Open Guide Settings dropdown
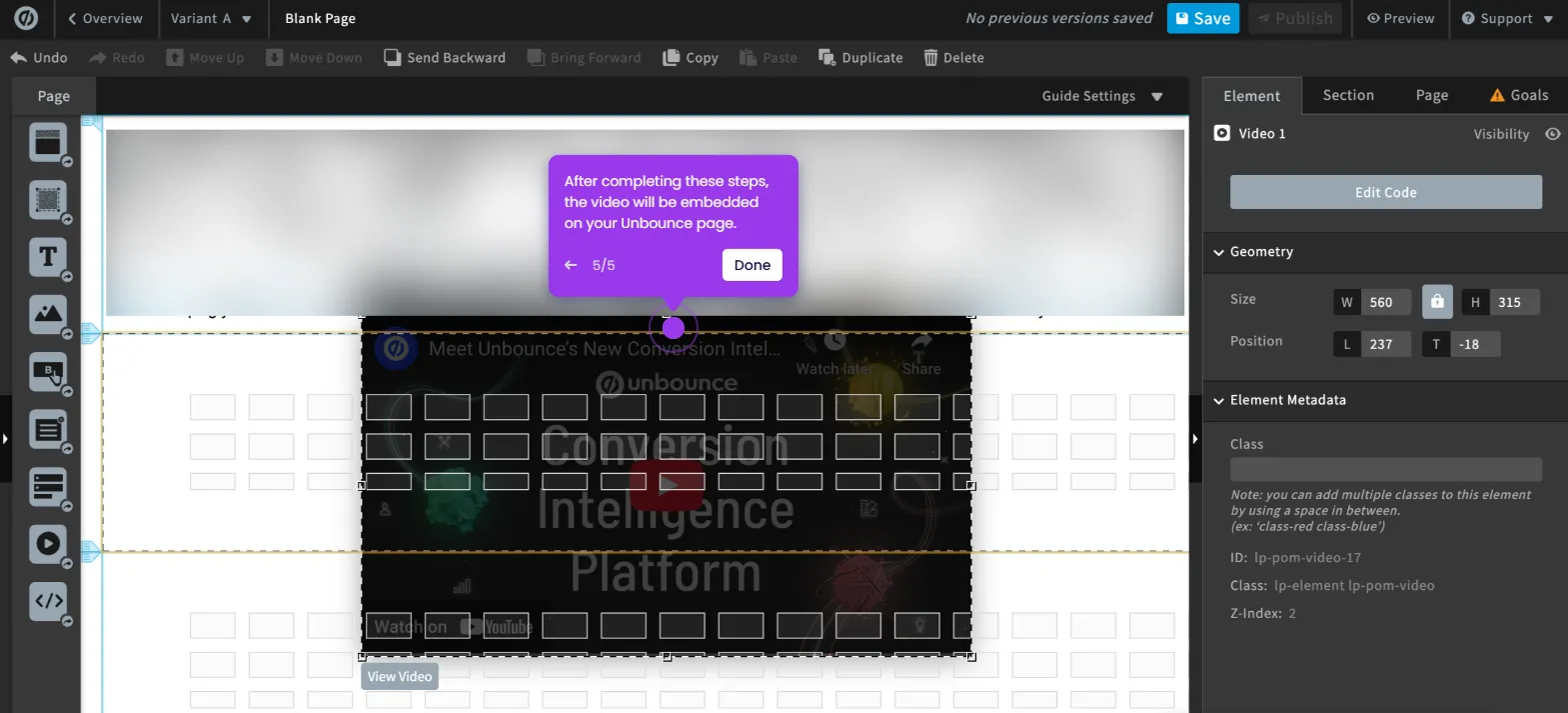Viewport: 1568px width, 713px height. (1102, 96)
